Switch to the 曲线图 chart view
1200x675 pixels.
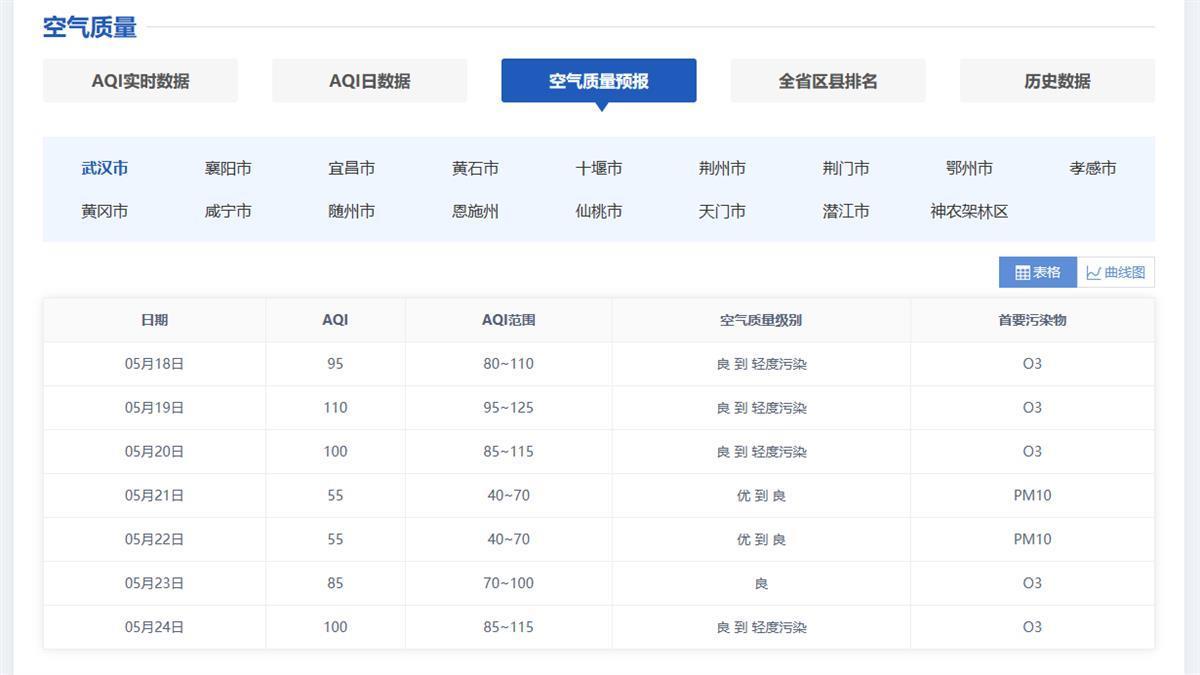coord(1116,272)
